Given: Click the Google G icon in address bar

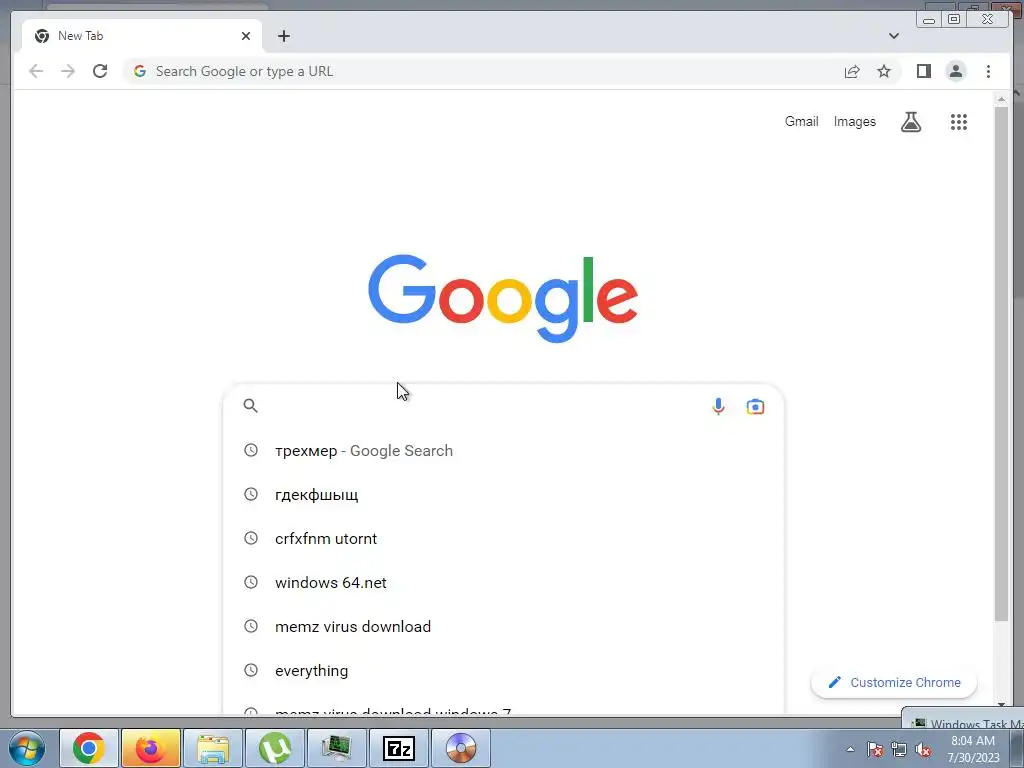Looking at the screenshot, I should coord(140,71).
